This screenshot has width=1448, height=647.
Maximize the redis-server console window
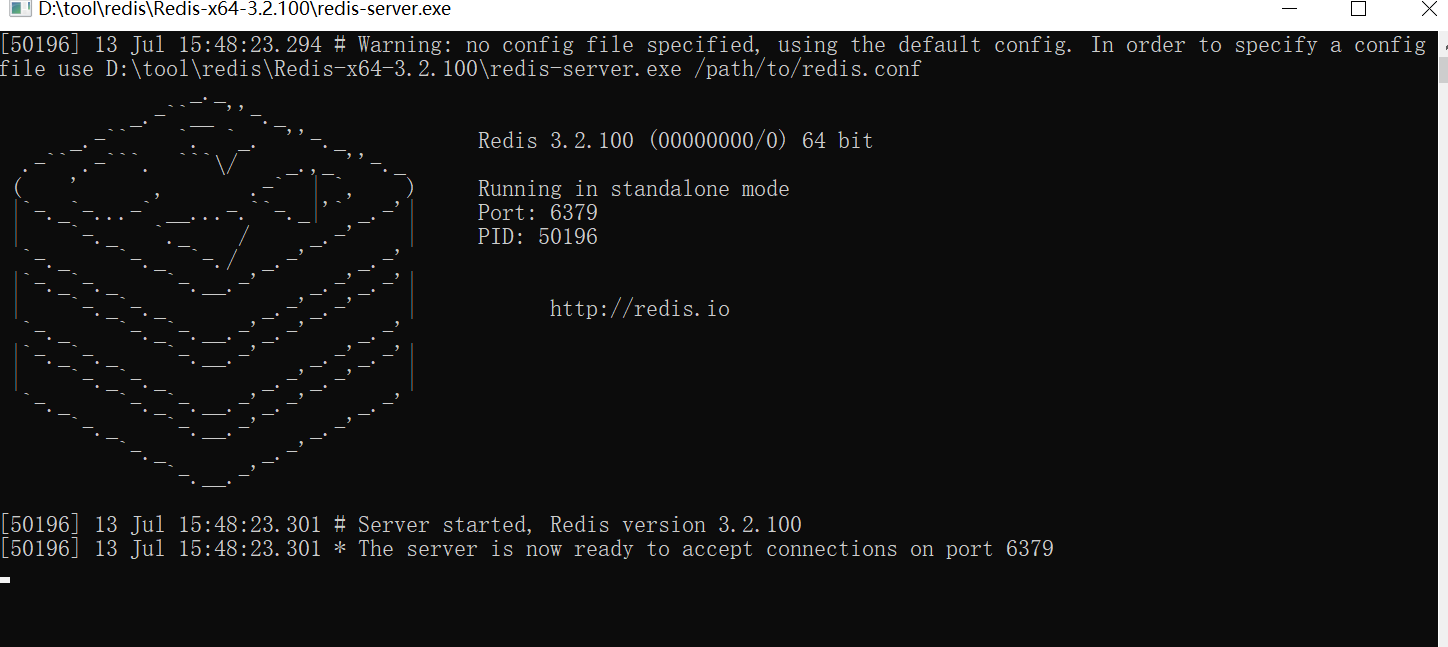1358,9
